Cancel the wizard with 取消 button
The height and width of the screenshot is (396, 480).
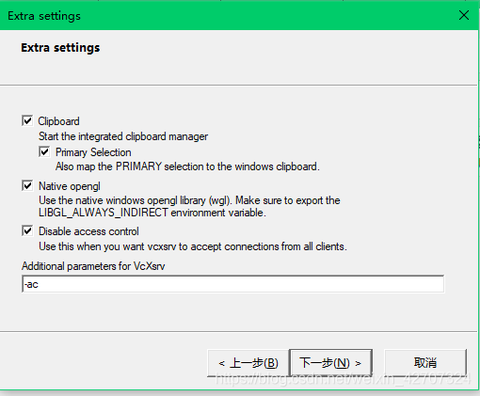(425, 363)
